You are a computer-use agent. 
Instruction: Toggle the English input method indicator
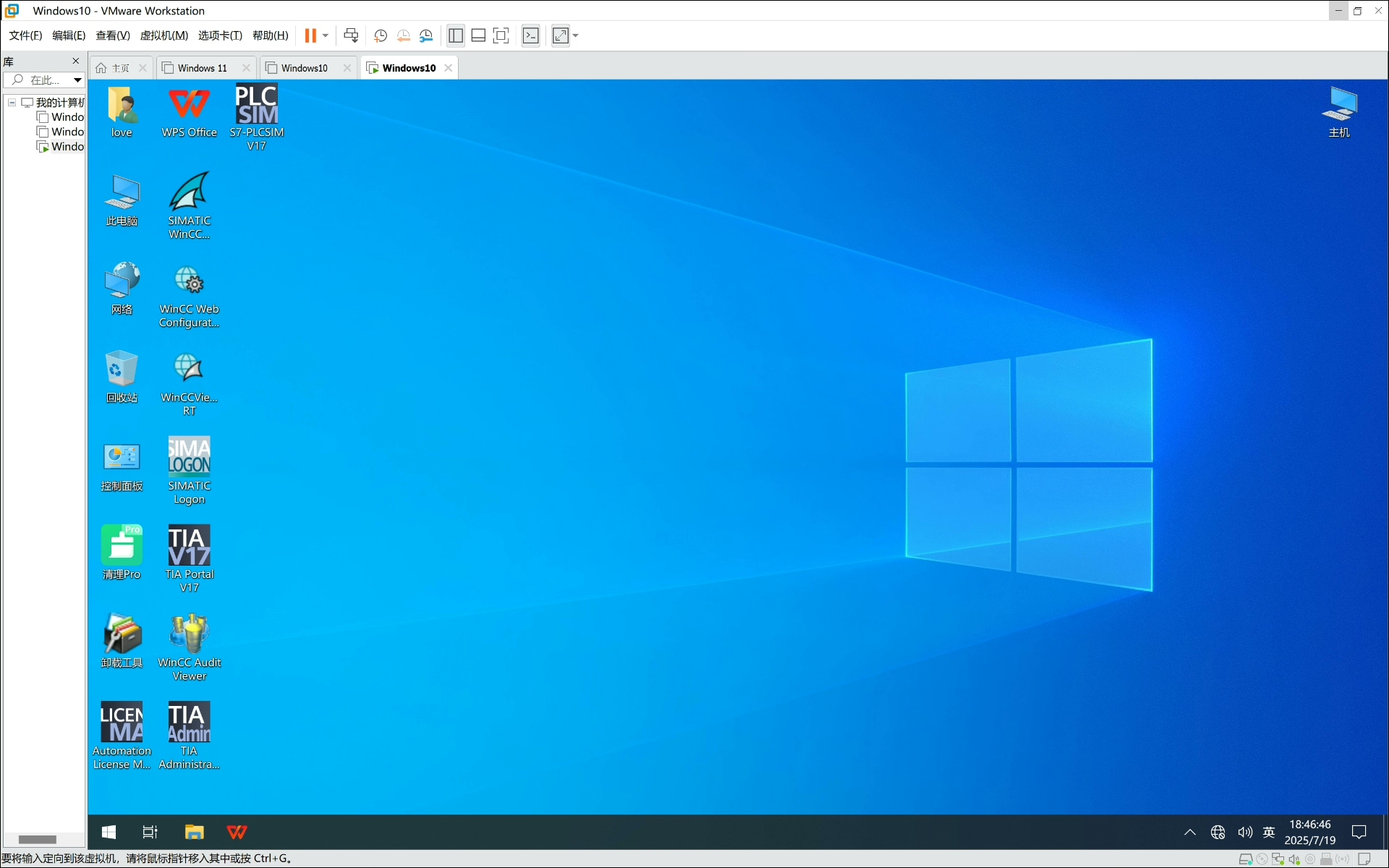(x=1269, y=832)
